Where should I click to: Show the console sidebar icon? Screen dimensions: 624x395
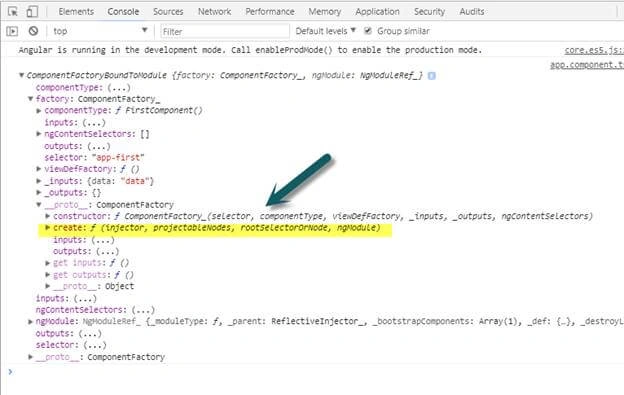coord(12,31)
